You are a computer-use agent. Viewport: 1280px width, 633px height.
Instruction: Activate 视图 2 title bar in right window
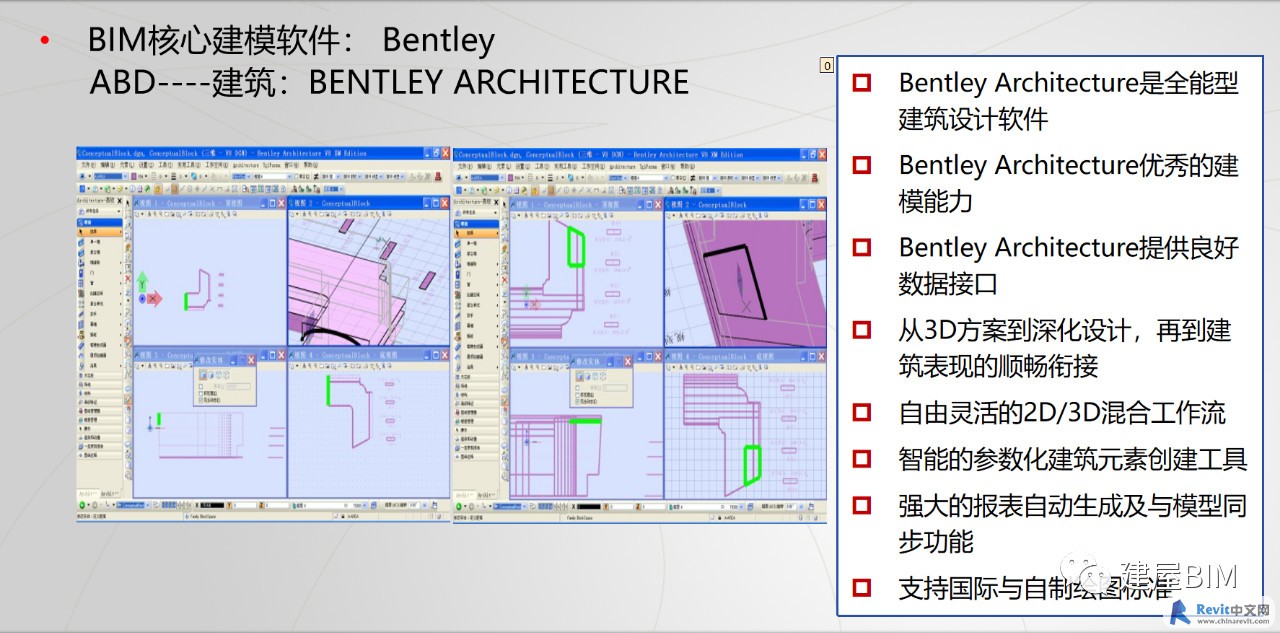(745, 204)
